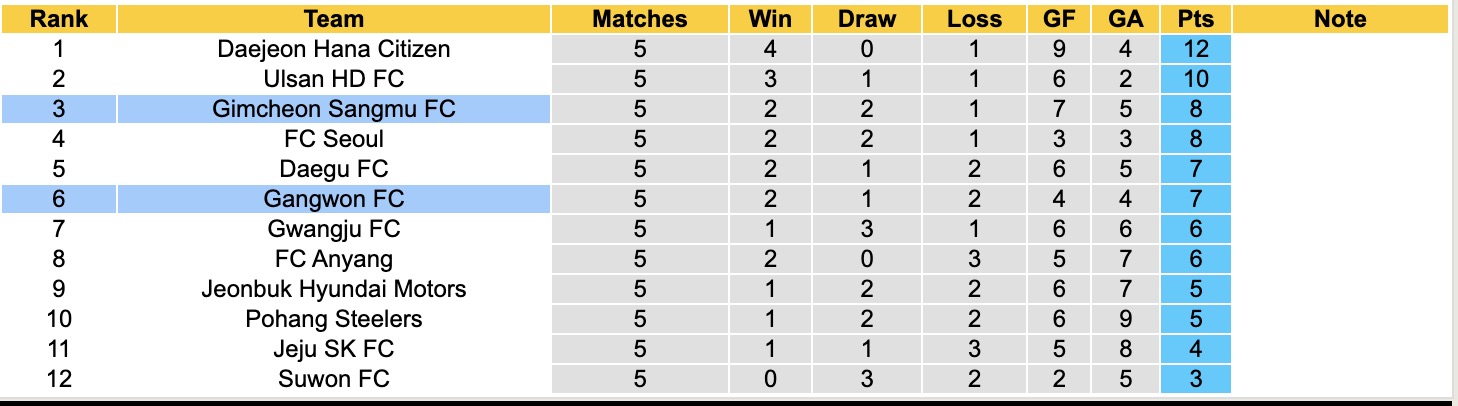The width and height of the screenshot is (1458, 406).
Task: Select the Pts column header
Action: point(1195,19)
